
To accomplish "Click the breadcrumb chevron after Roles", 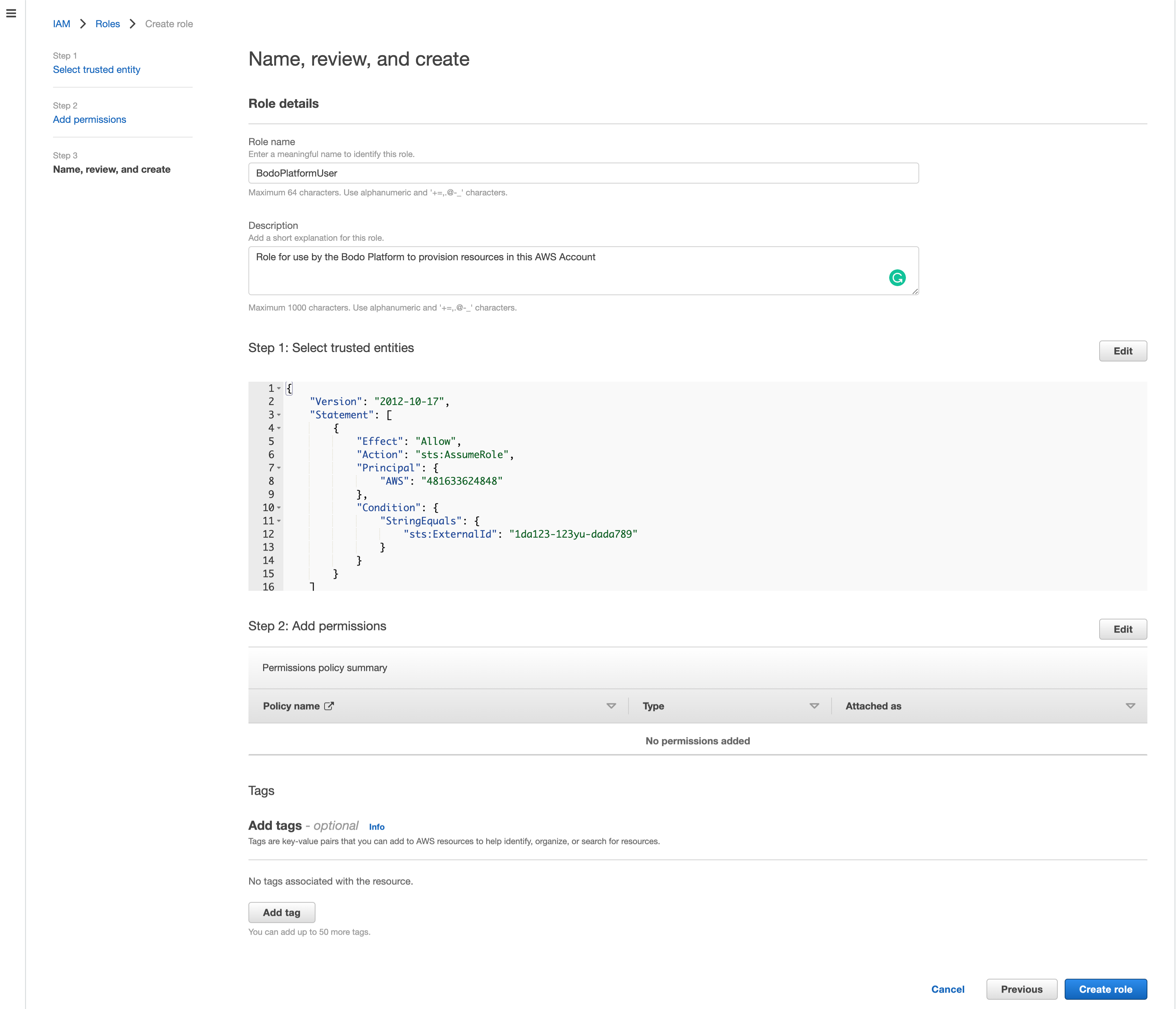I will [x=132, y=24].
